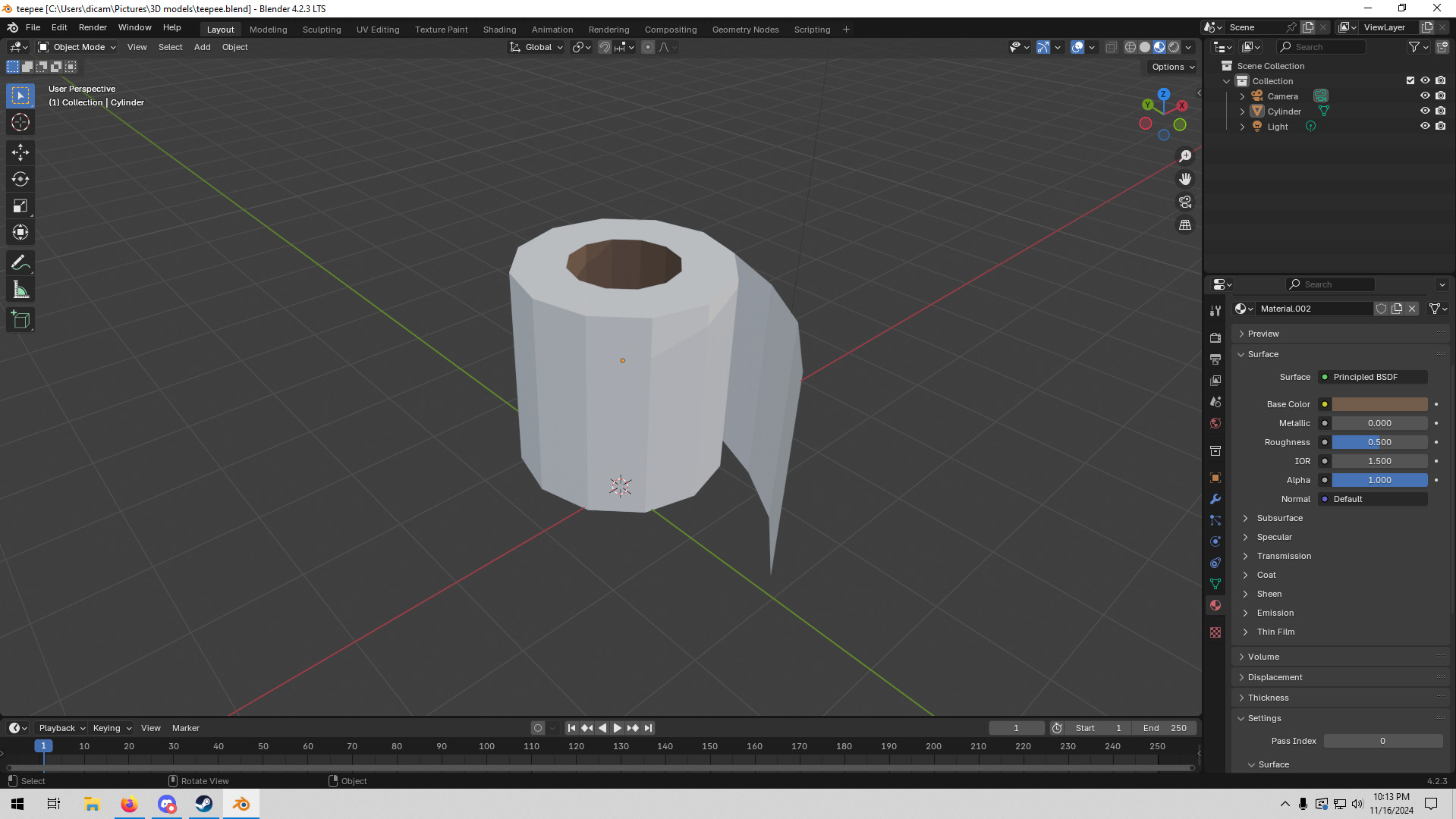Select the Select Box tool

[x=20, y=96]
